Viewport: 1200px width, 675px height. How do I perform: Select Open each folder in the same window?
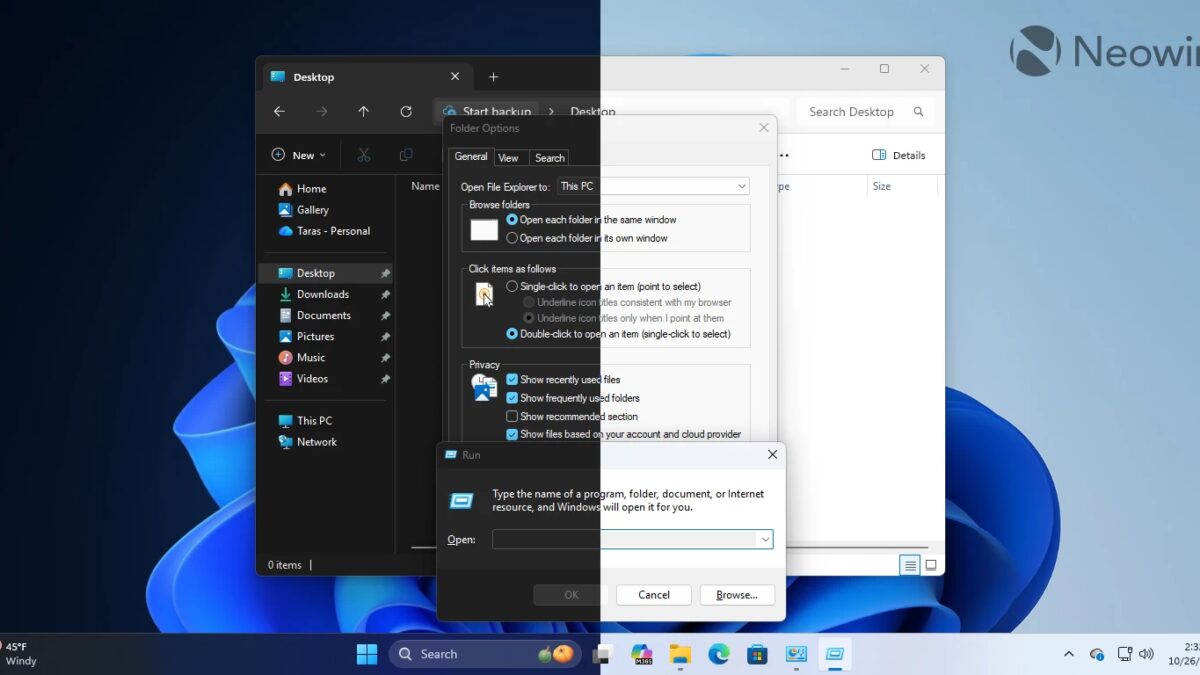pyautogui.click(x=591, y=219)
